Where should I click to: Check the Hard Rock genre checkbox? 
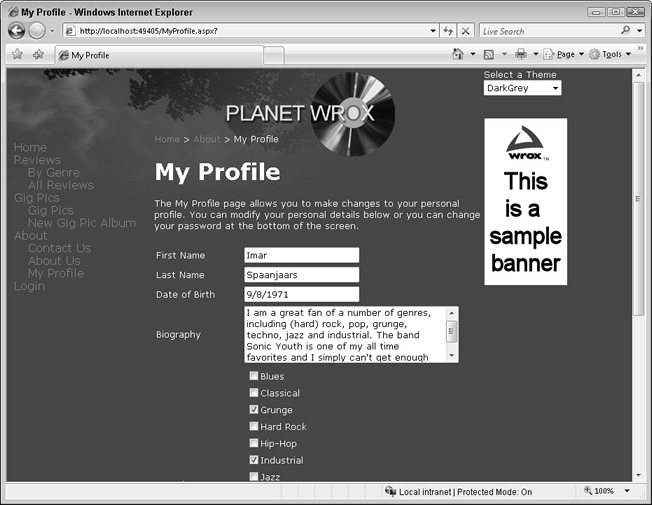coord(254,426)
